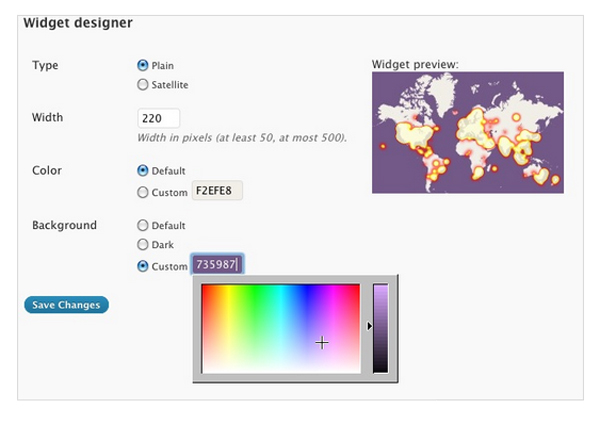Click the 'Widget designer' heading

click(78, 23)
